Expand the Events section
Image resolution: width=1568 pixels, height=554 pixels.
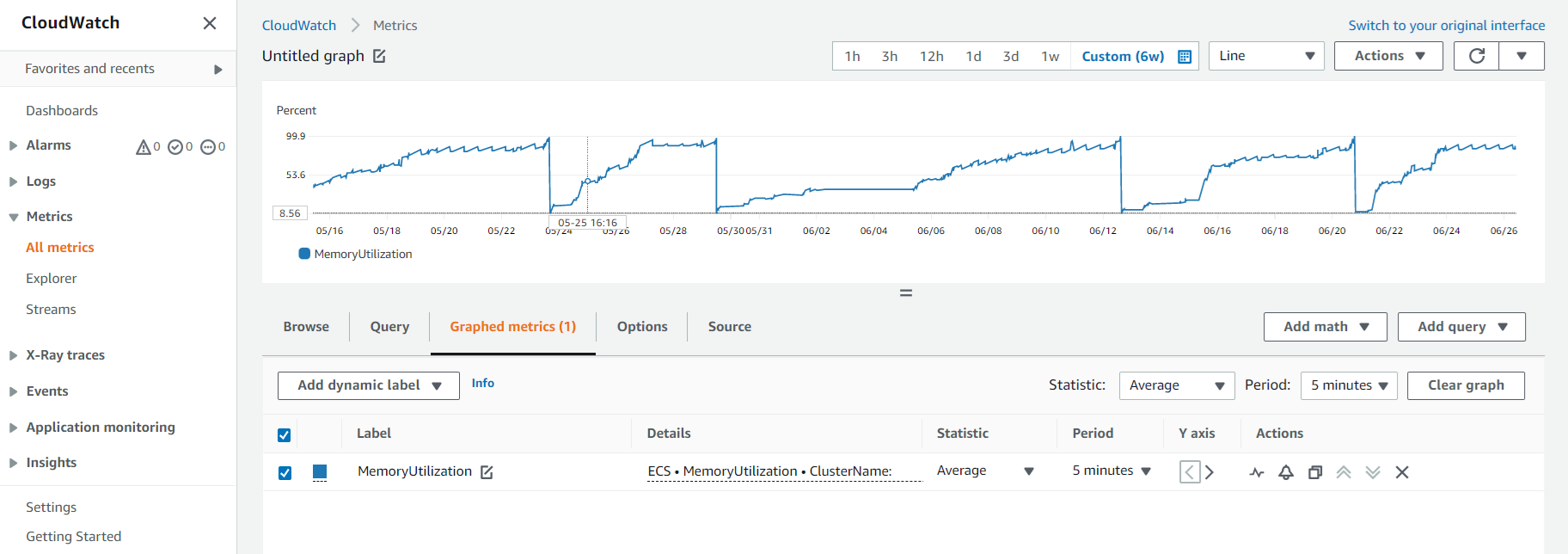coord(13,391)
